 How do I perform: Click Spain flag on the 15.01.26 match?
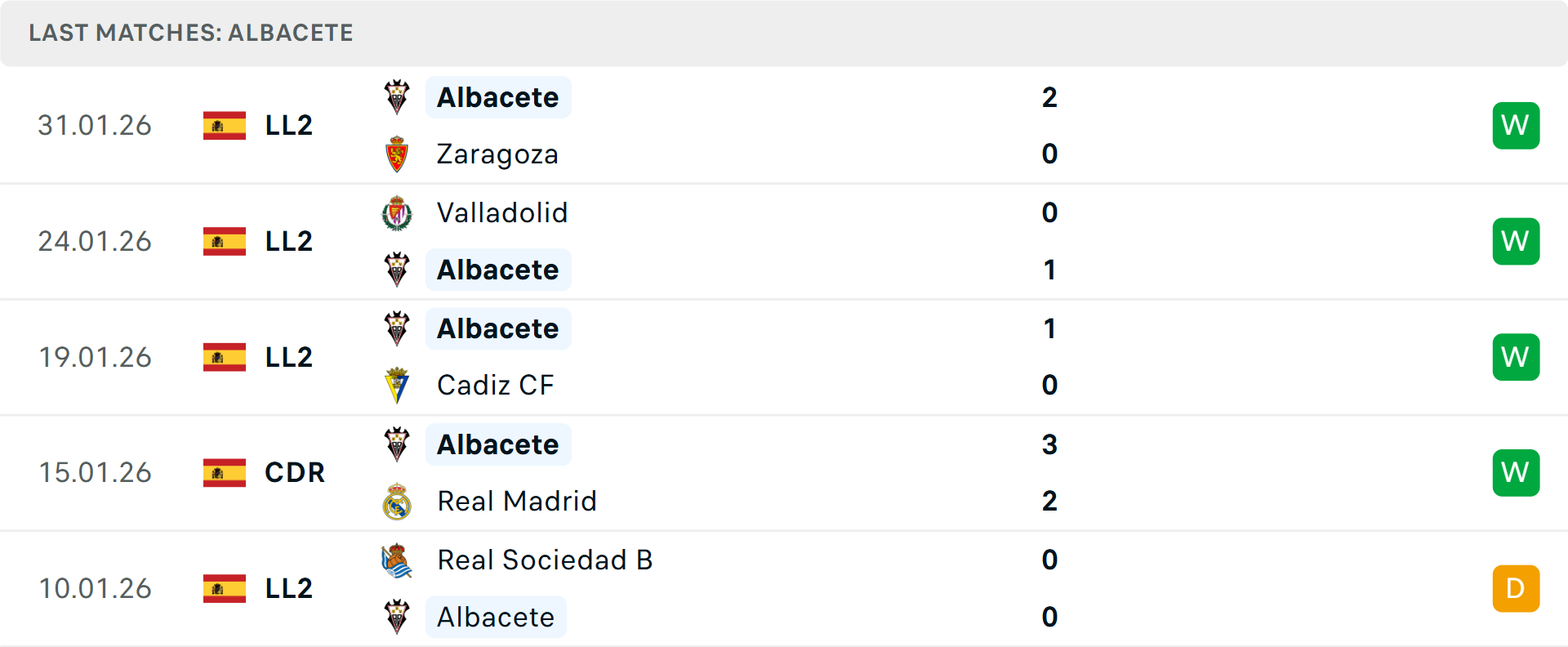coord(225,473)
